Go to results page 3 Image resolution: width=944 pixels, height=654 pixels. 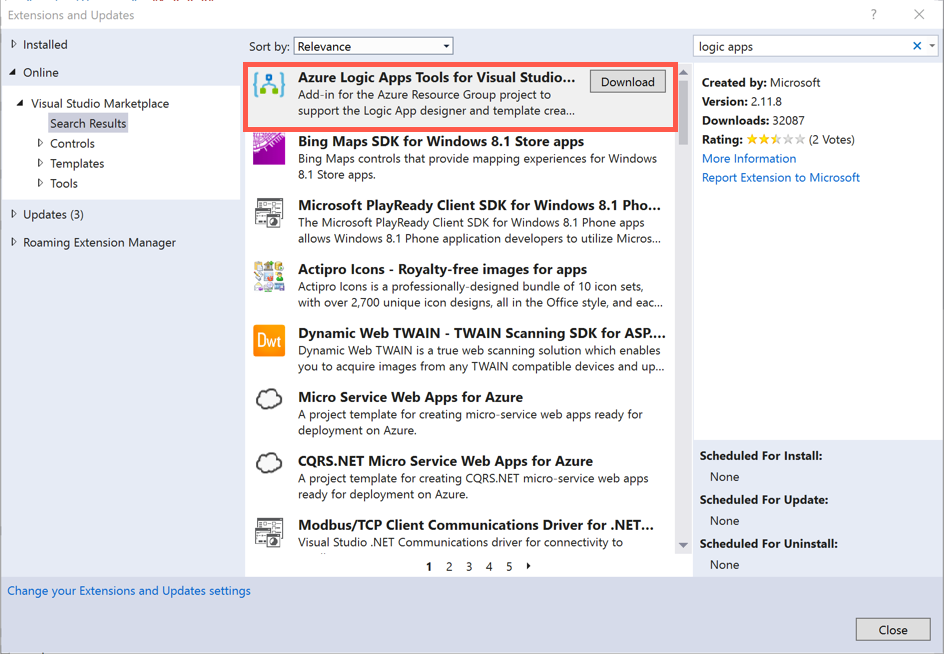(469, 567)
